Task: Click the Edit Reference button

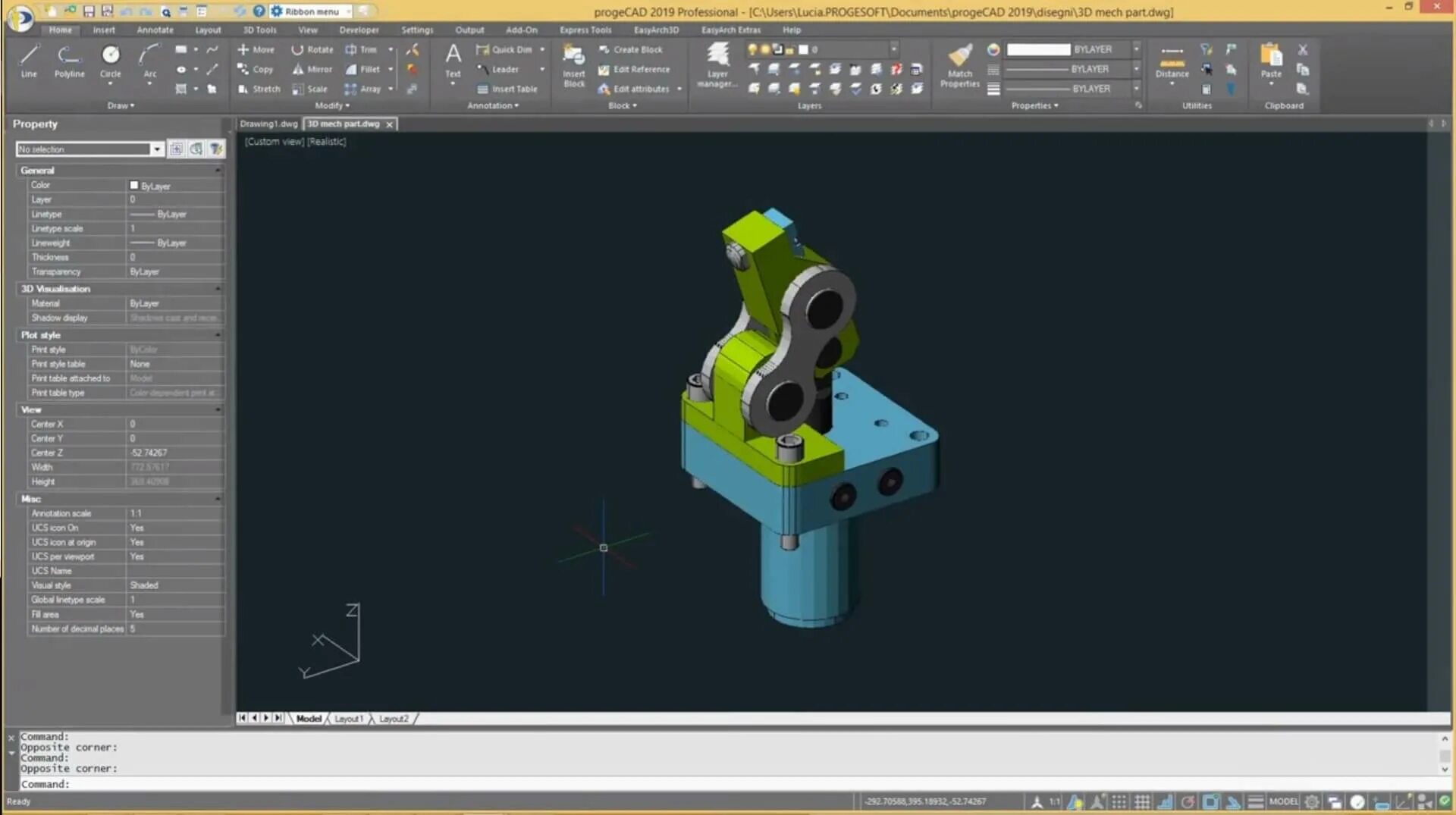Action: click(x=634, y=69)
